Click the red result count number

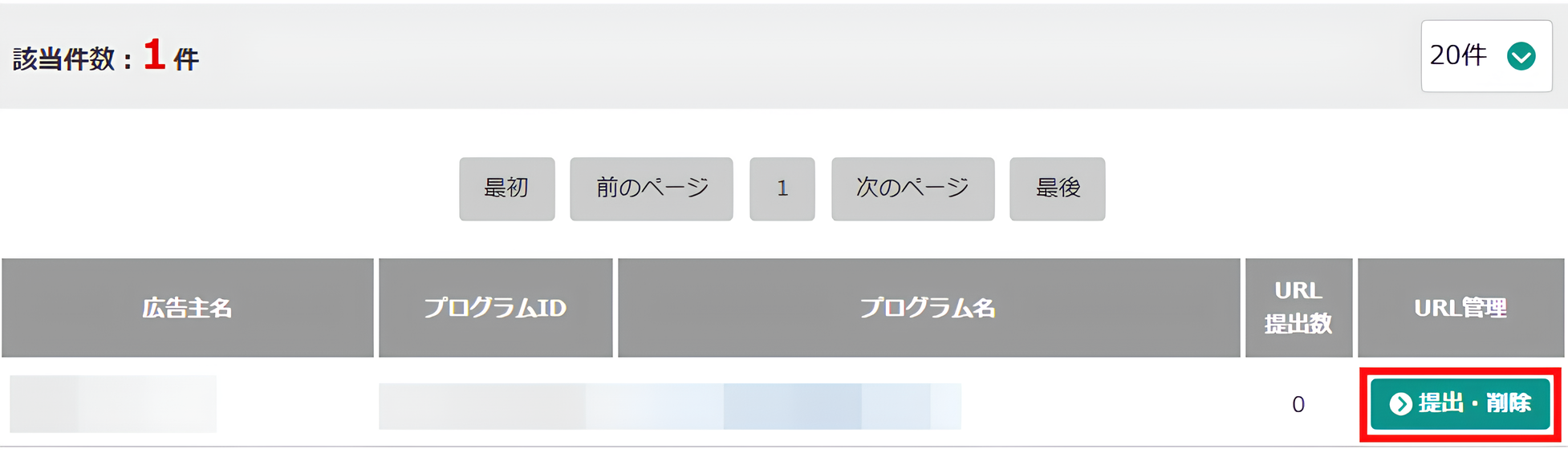tap(154, 56)
